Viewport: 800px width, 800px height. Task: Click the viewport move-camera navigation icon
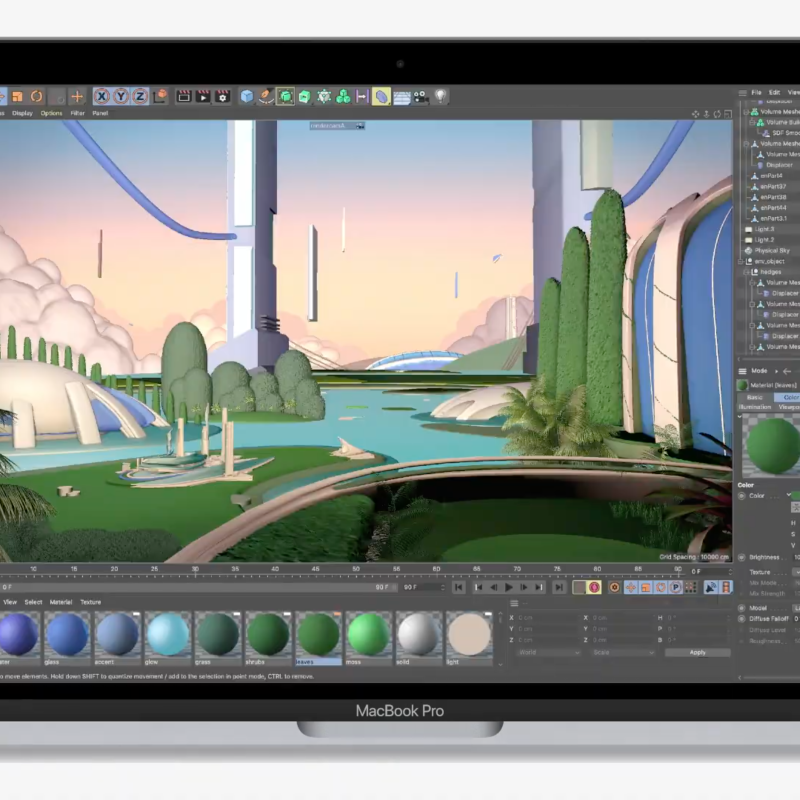click(x=695, y=114)
